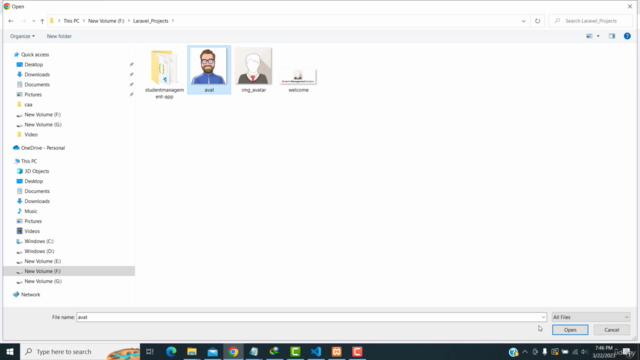The image size is (640, 360).
Task: Open the Organize menu
Action: click(x=22, y=36)
